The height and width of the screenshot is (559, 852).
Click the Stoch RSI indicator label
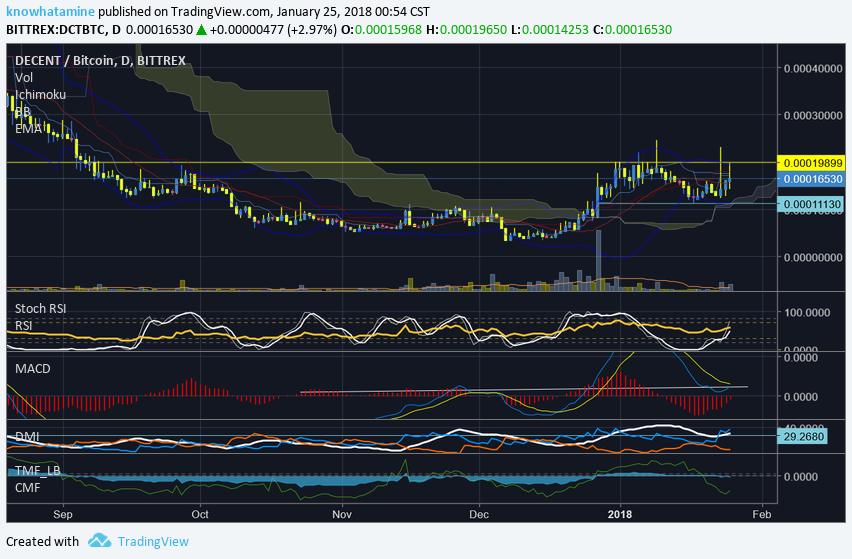[x=41, y=309]
